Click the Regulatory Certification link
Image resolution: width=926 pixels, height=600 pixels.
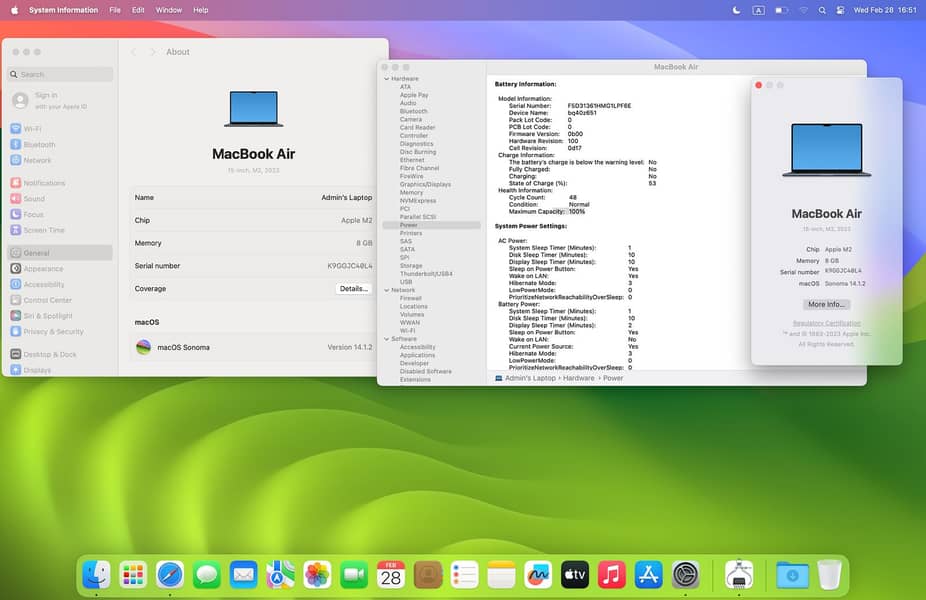[826, 323]
